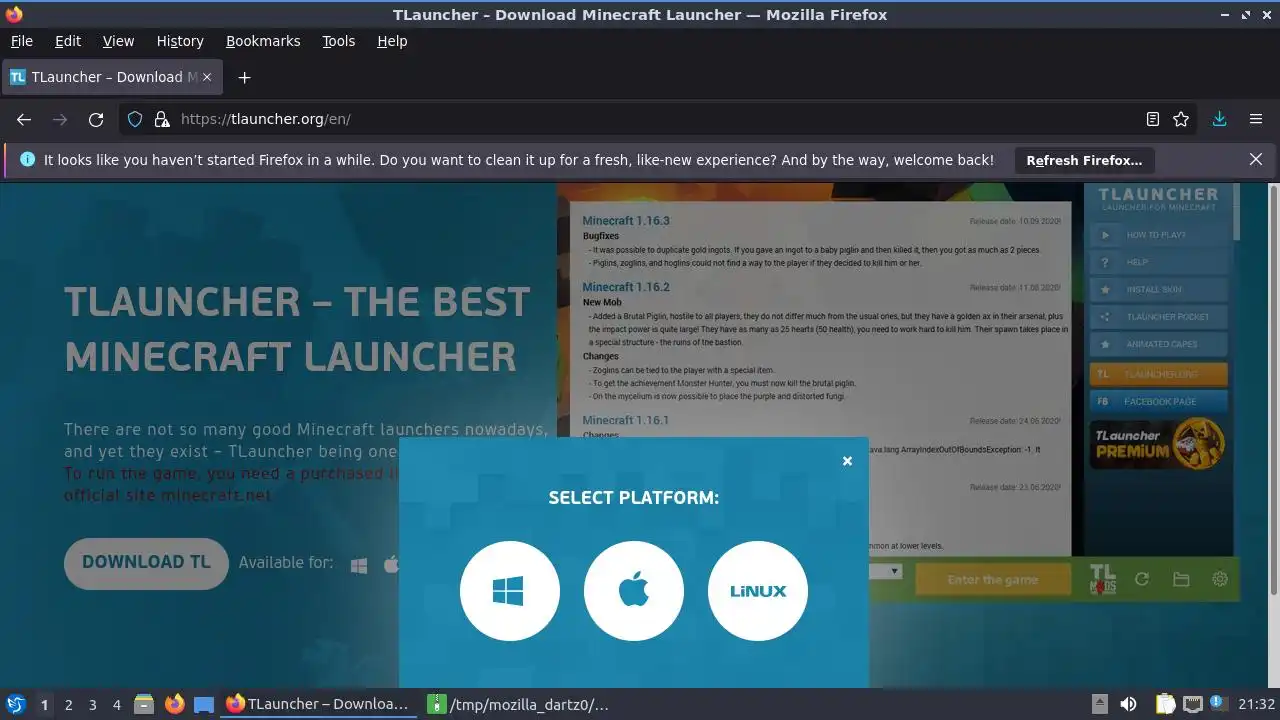Screen dimensions: 1280x720
Task: Click the network tray icon
Action: click(1192, 704)
